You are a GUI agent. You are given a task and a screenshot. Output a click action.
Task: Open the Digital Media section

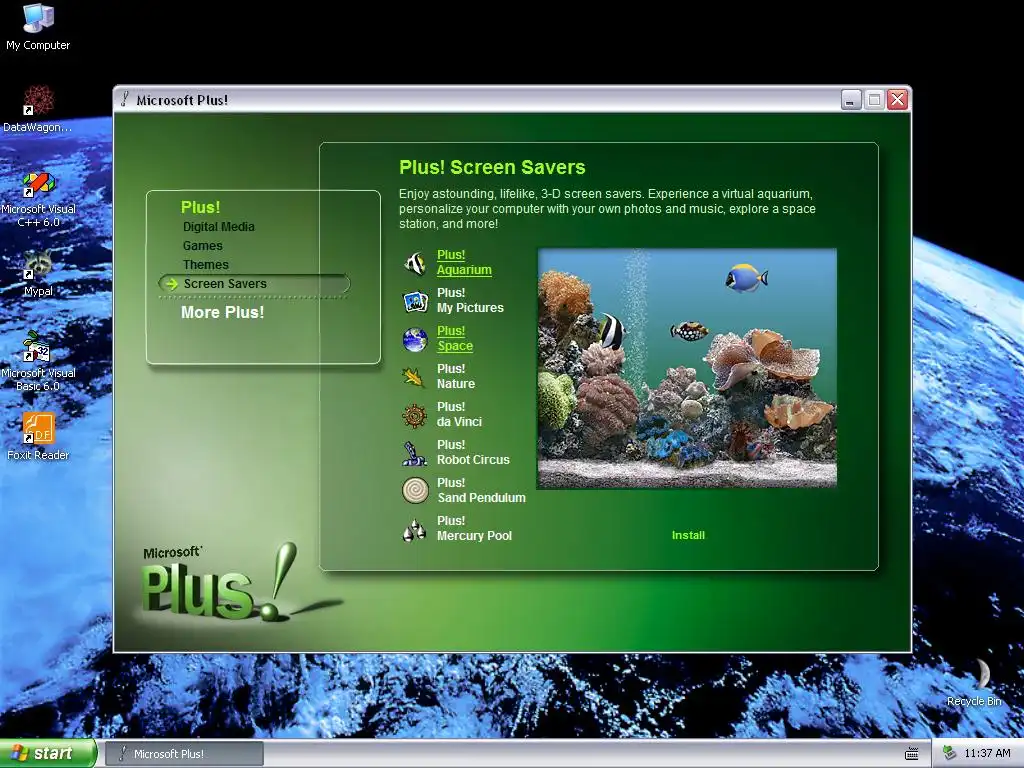pos(219,227)
